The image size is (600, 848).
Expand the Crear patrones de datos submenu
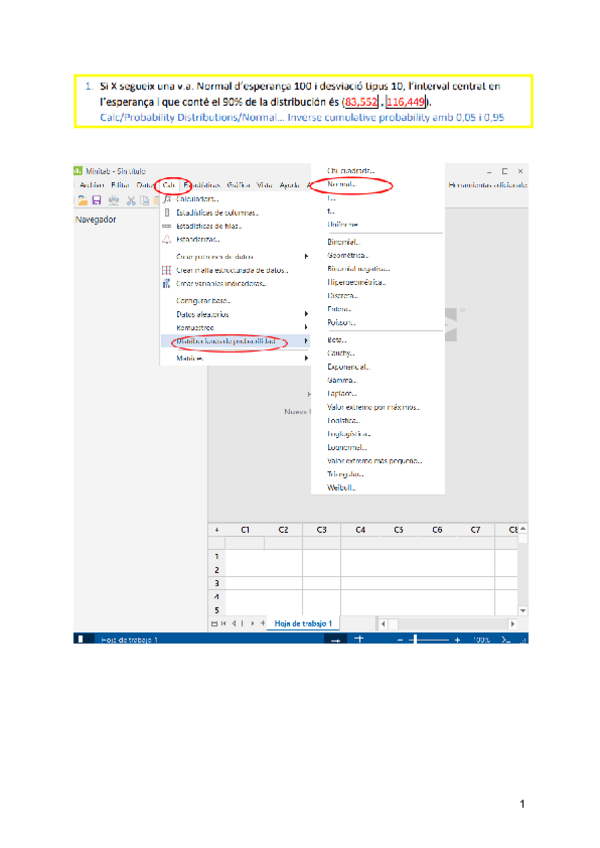[306, 256]
